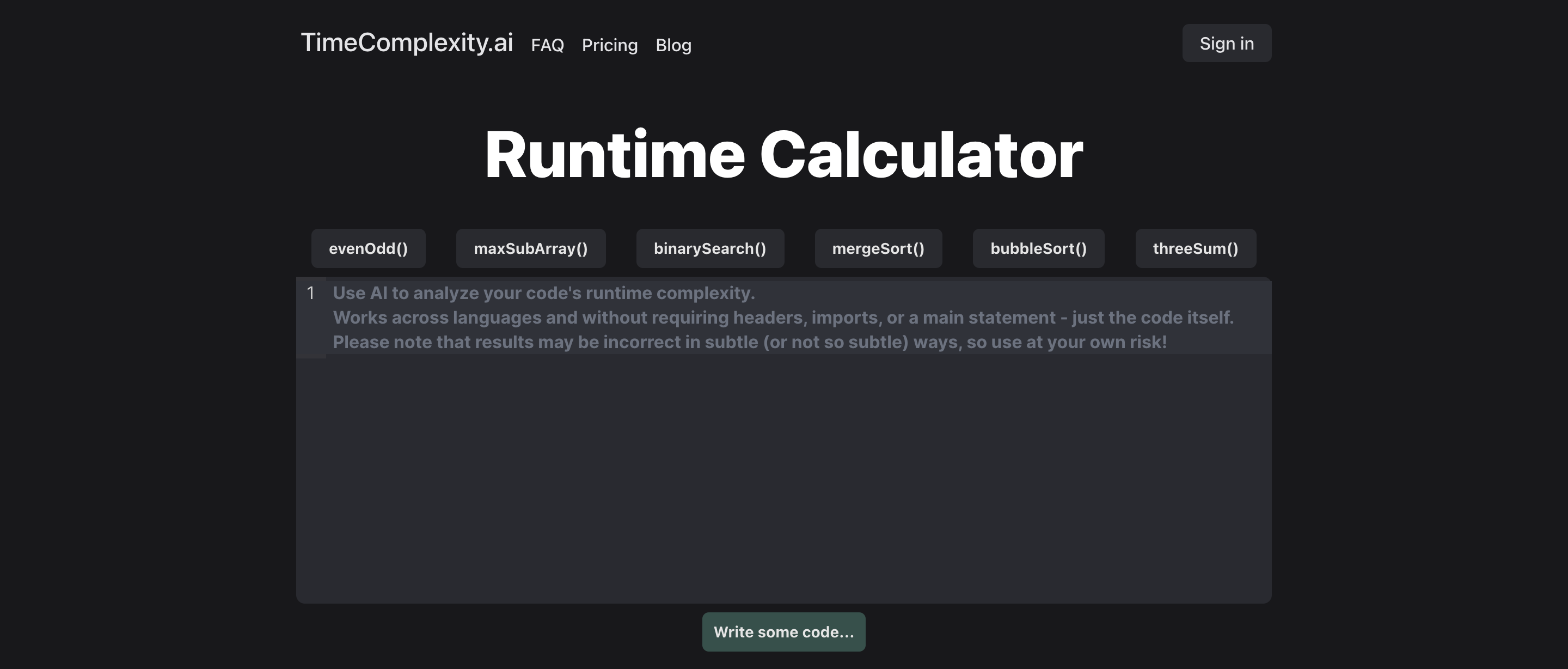
Task: Click the Runtime Calculator heading
Action: (x=783, y=155)
